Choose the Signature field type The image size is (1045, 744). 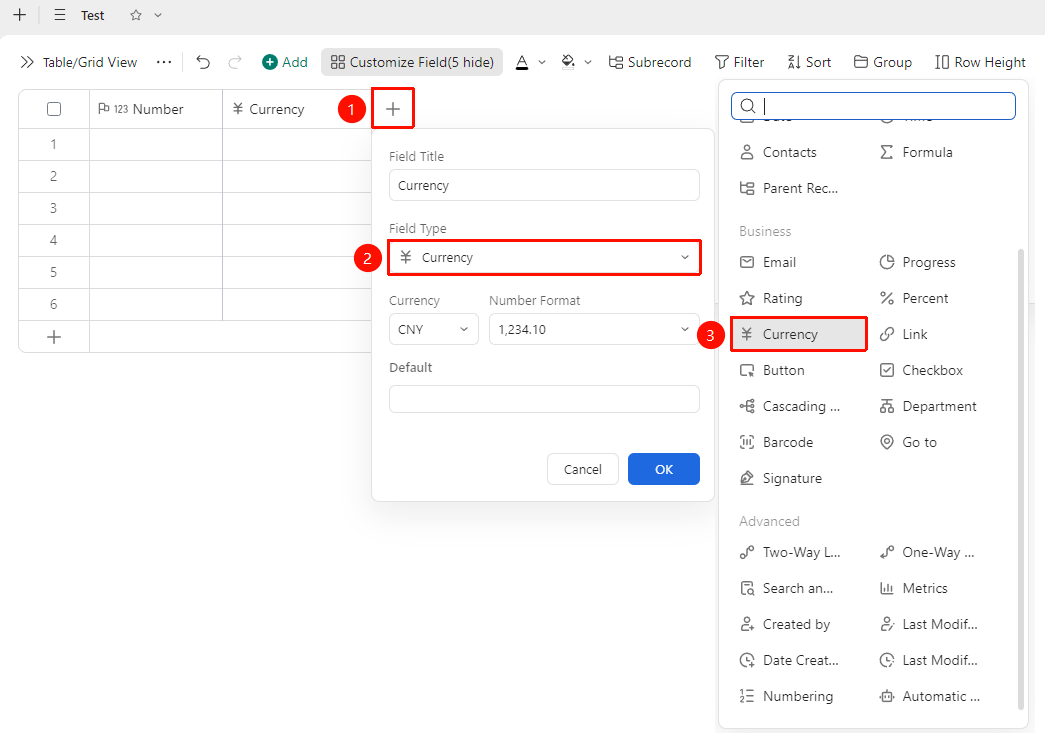(780, 478)
